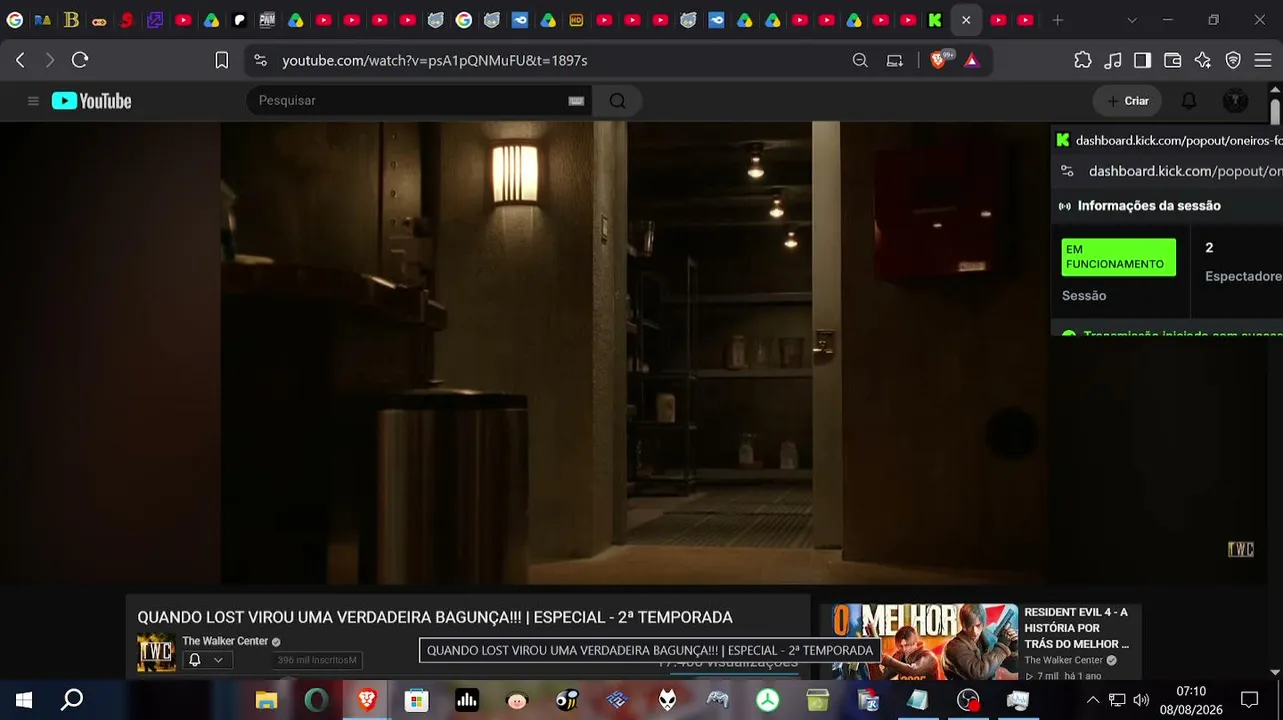Screen dimensions: 1283x720
Task: Open the Windows Start menu
Action: point(24,700)
